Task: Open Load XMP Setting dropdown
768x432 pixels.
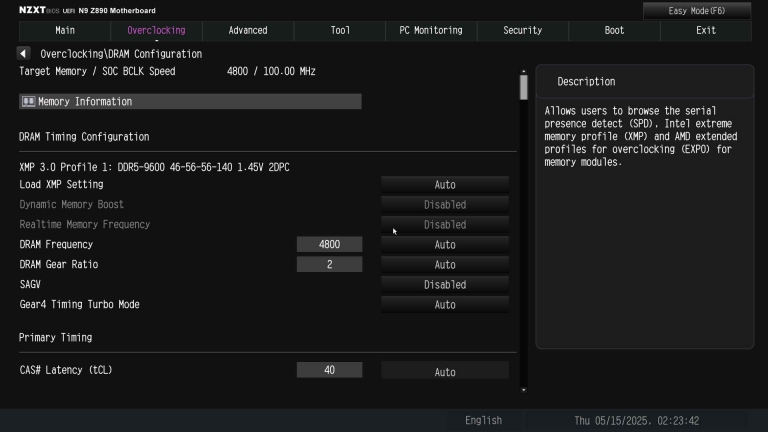Action: 445,185
